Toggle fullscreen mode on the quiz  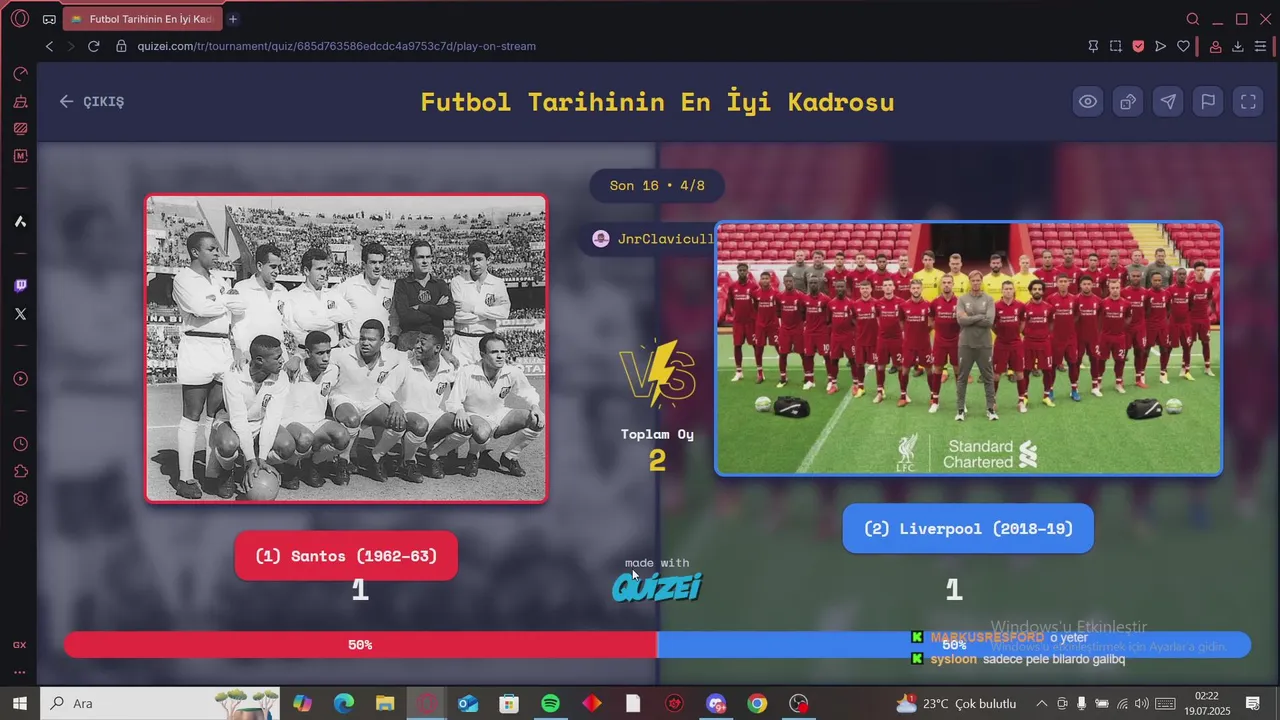click(1248, 101)
